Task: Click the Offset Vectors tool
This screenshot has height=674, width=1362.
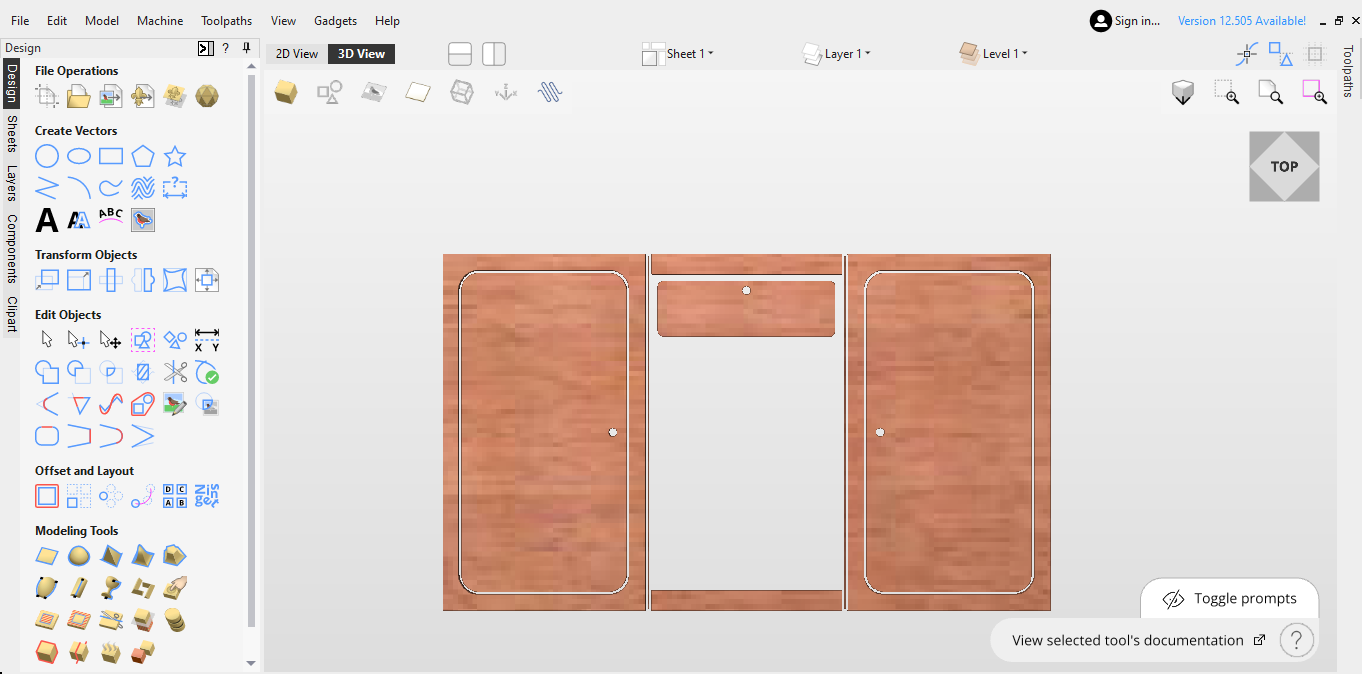Action: [47, 496]
